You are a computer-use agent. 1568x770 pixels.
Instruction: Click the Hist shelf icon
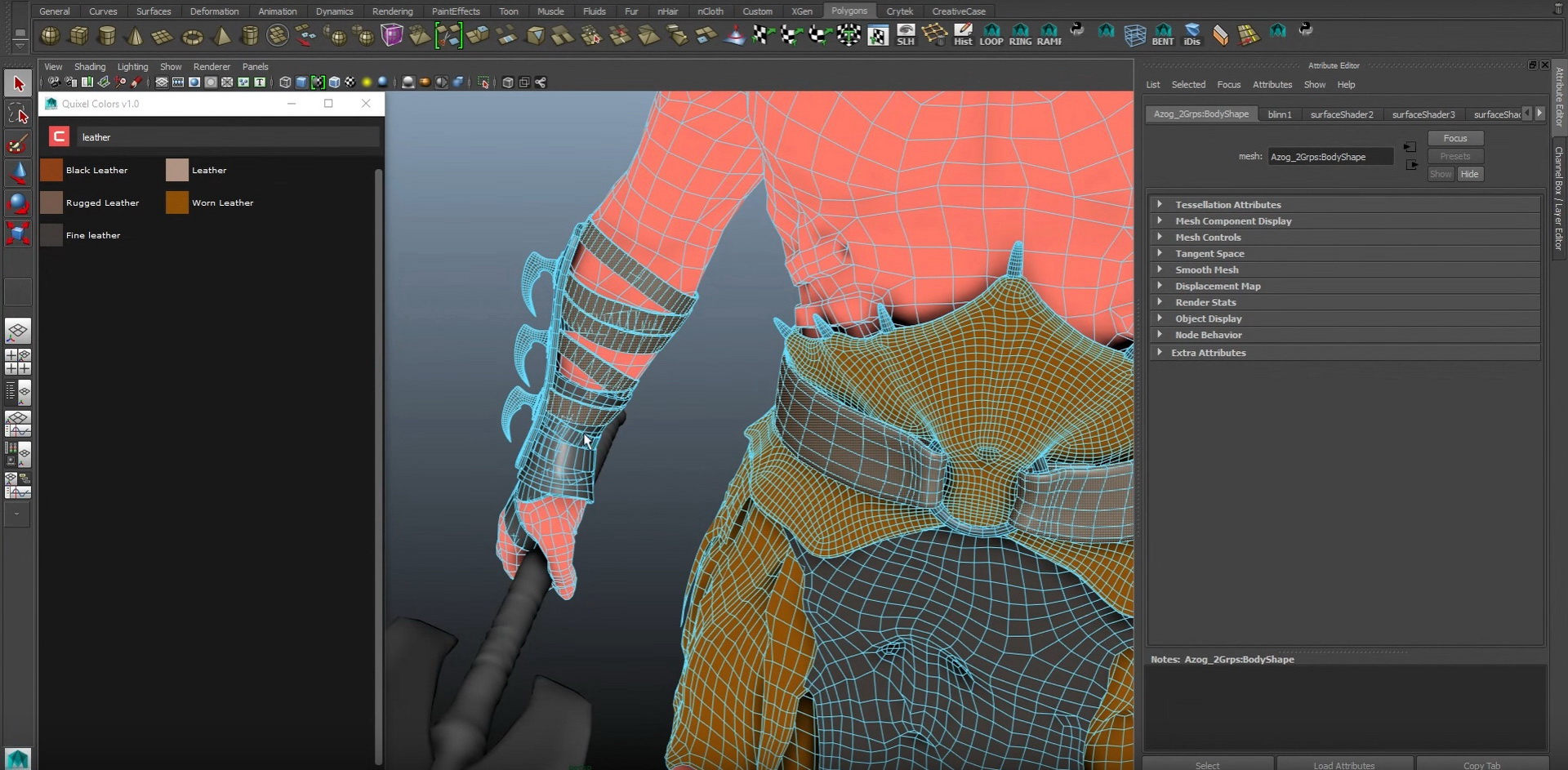click(x=963, y=35)
